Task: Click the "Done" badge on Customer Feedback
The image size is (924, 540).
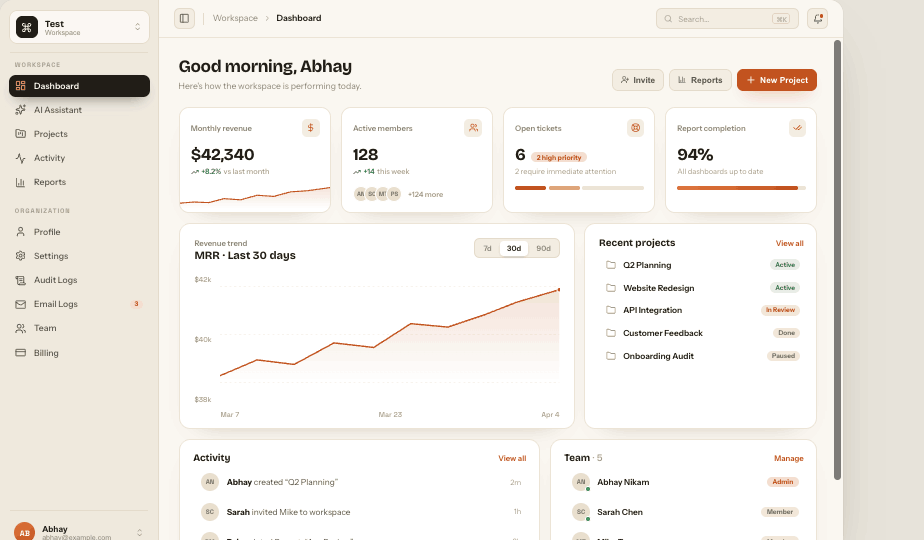Action: (x=786, y=333)
